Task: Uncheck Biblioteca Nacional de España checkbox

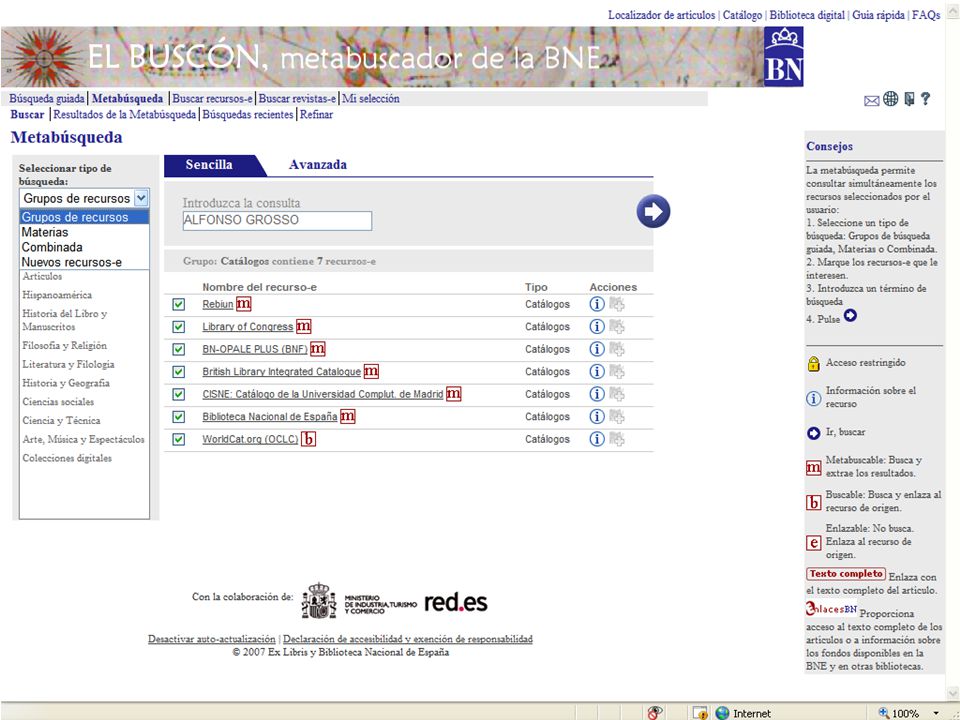Action: pos(179,417)
